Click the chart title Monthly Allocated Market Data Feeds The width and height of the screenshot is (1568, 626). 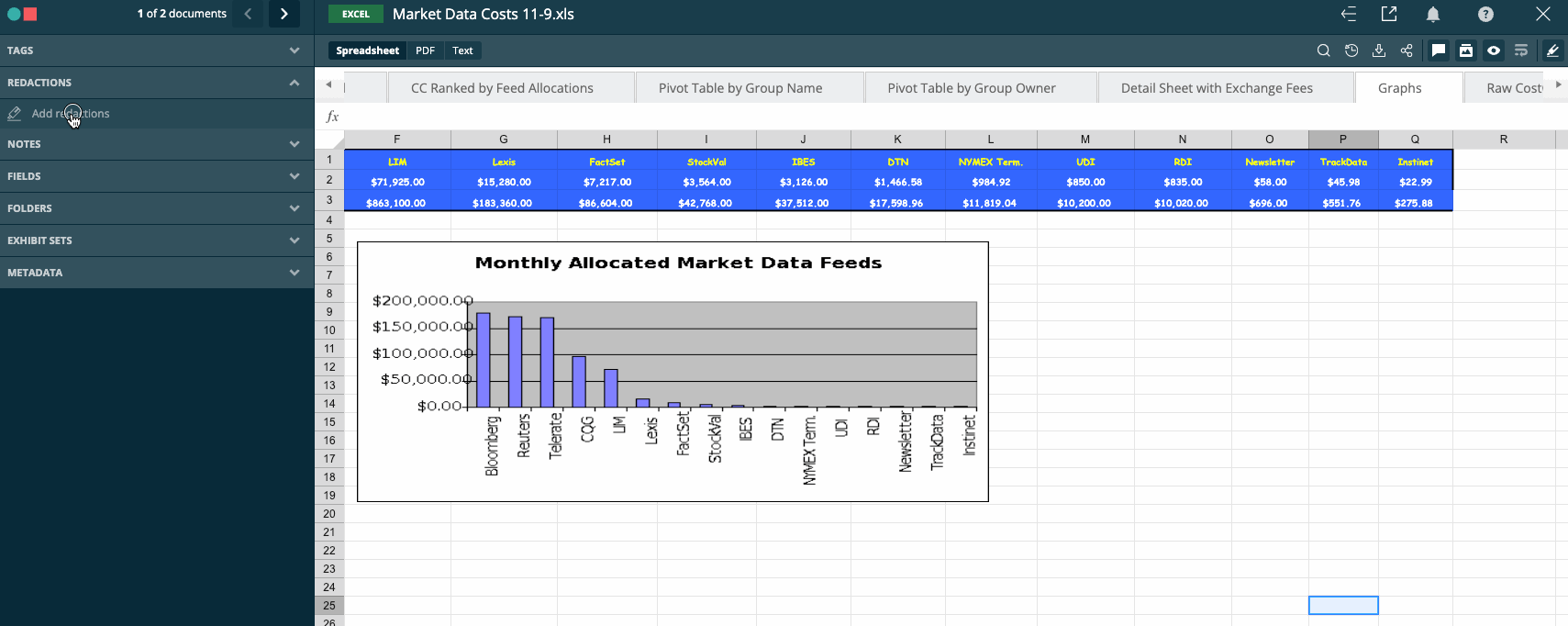[x=678, y=263]
